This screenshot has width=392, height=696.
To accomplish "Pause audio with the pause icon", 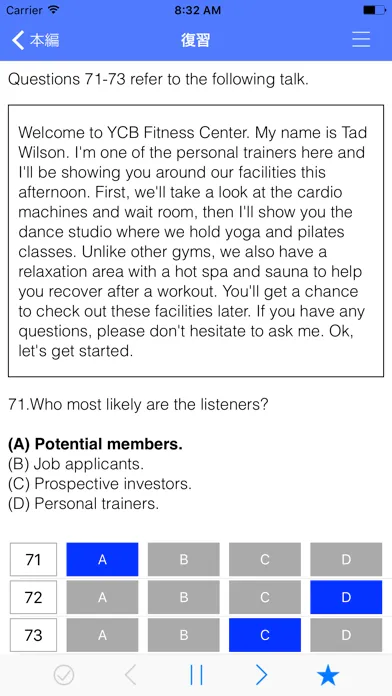I will 196,675.
